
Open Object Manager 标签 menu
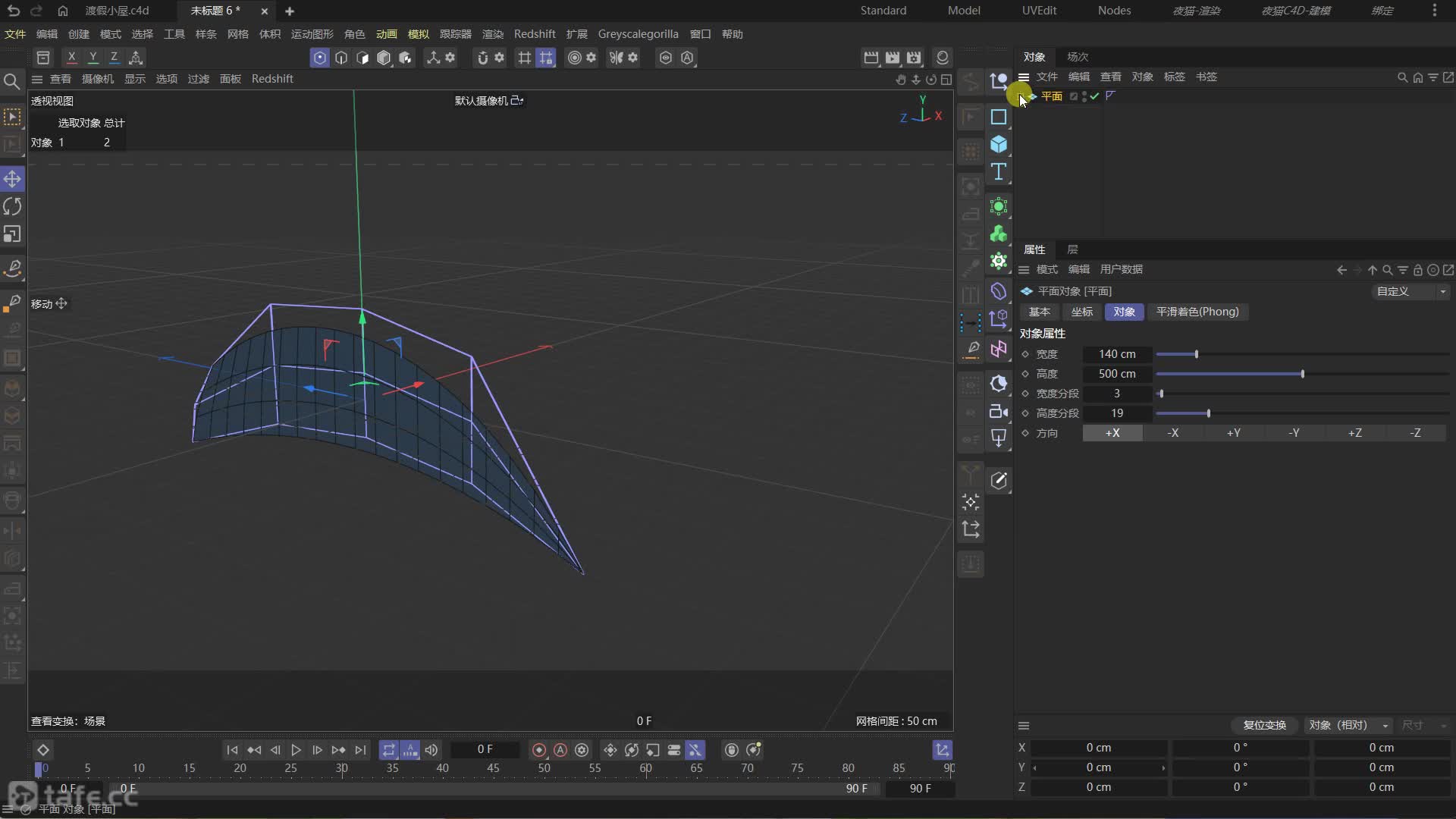1174,77
